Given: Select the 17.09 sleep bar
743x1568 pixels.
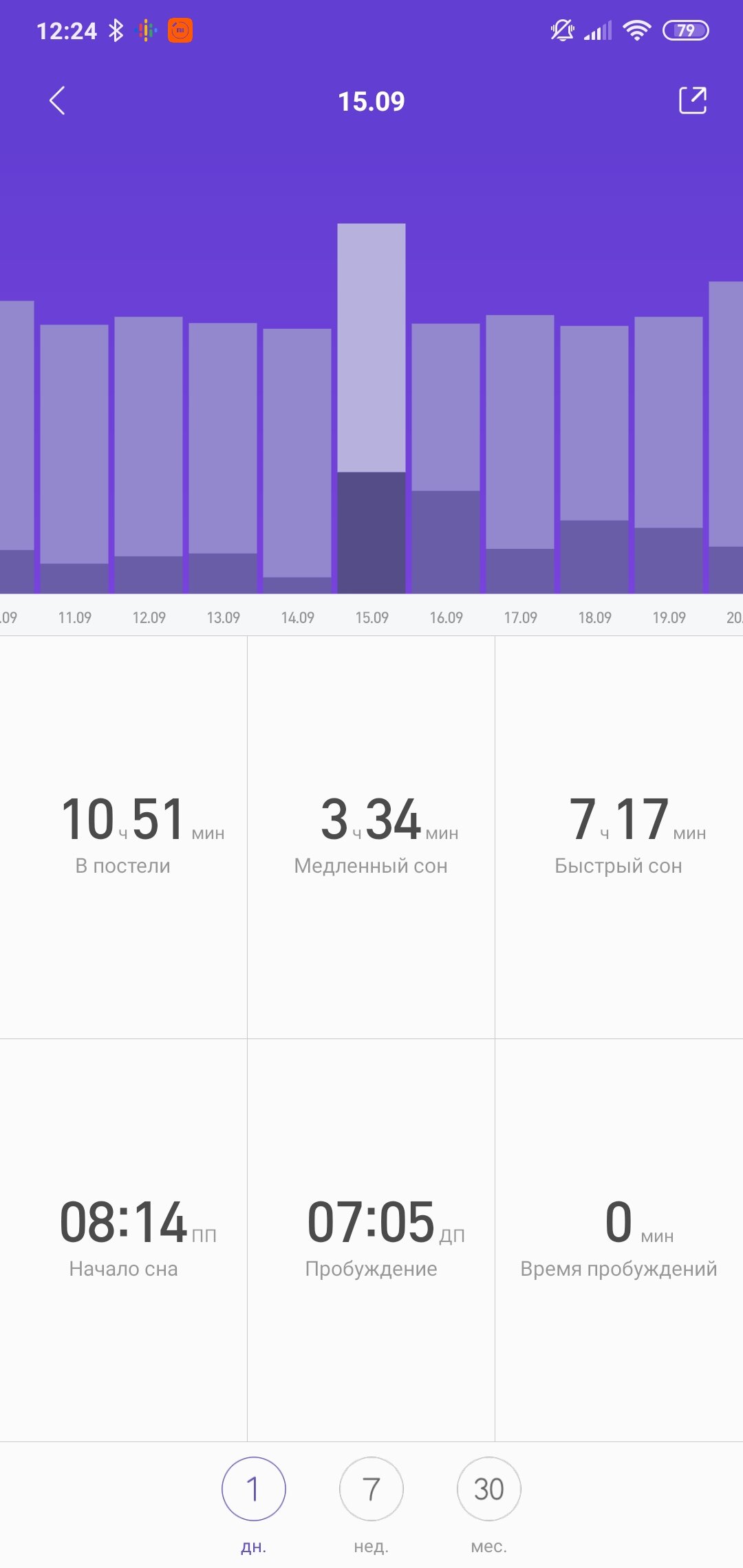Looking at the screenshot, I should pyautogui.click(x=520, y=454).
